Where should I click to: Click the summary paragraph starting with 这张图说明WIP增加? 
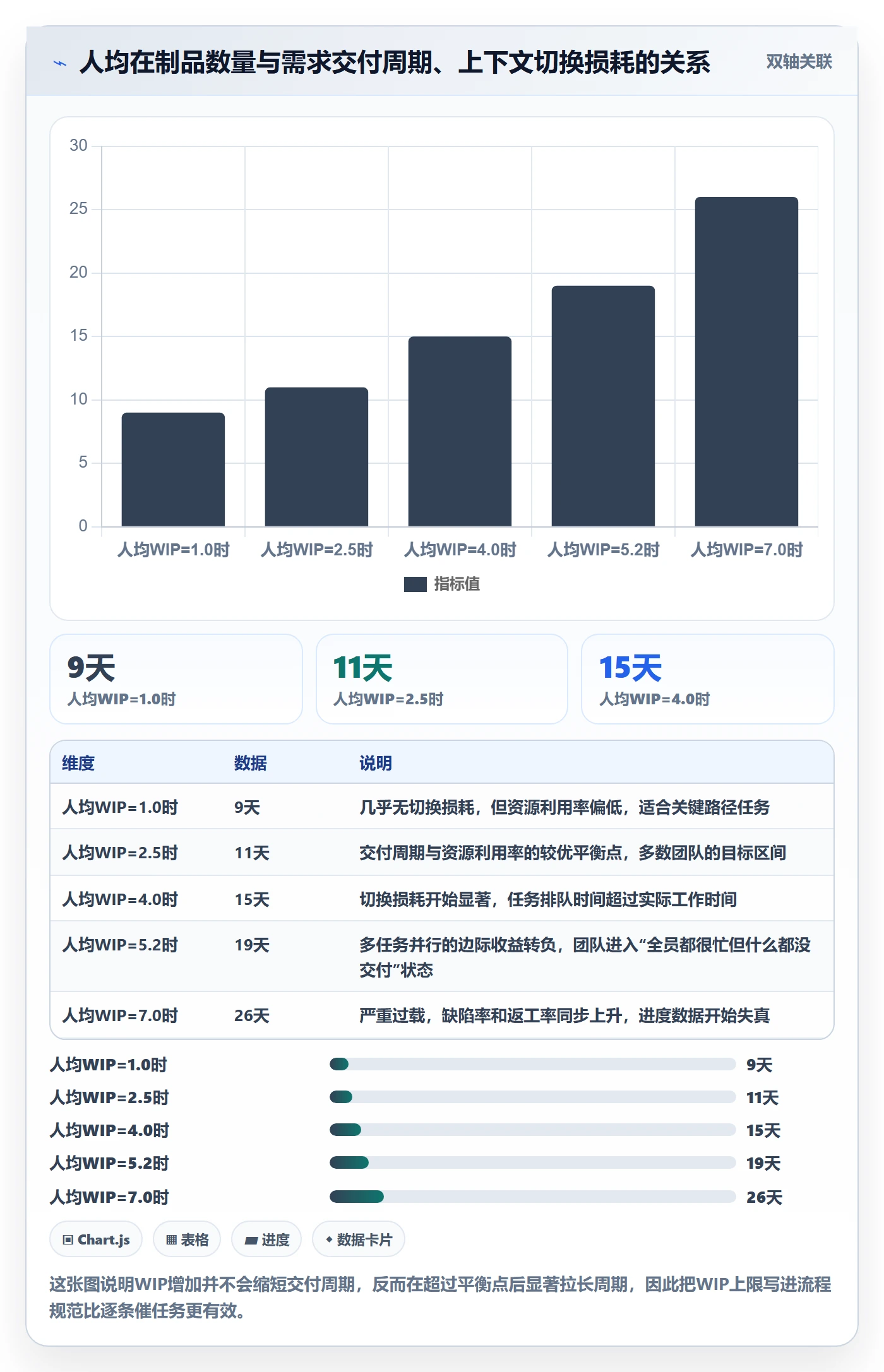(441, 1298)
